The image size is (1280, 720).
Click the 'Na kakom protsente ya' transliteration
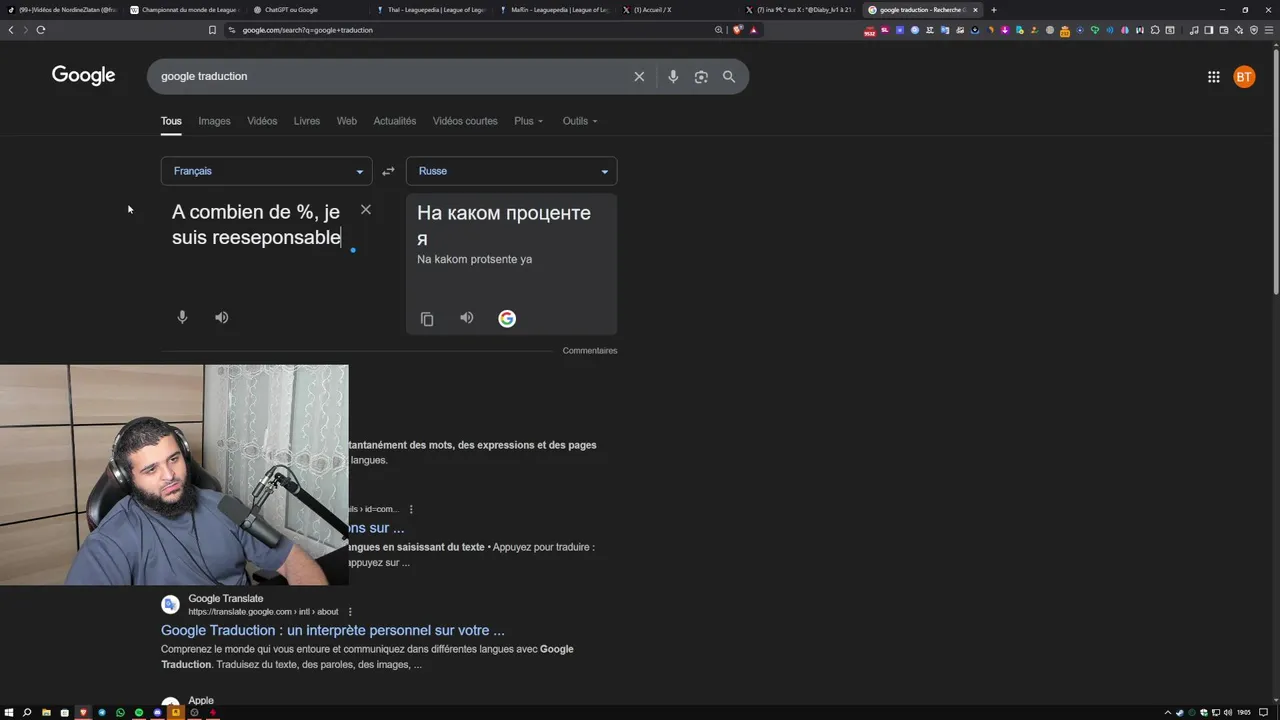click(x=474, y=259)
